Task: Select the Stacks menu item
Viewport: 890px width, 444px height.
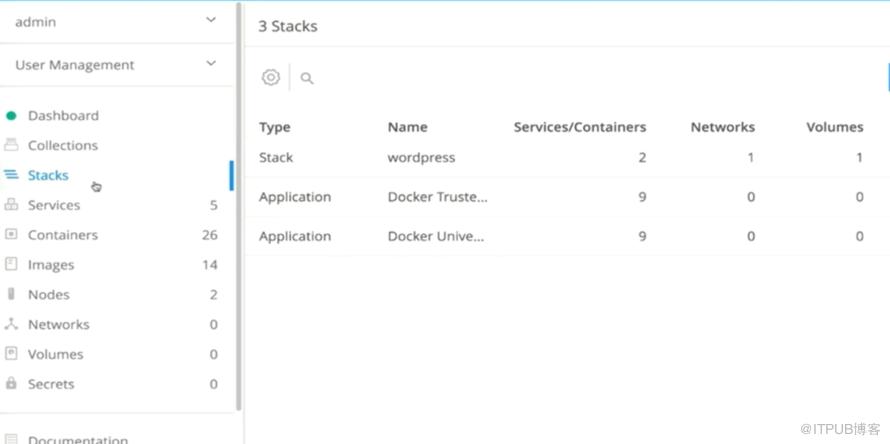Action: (48, 175)
